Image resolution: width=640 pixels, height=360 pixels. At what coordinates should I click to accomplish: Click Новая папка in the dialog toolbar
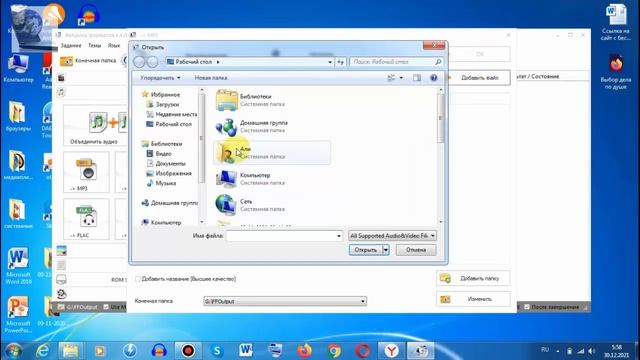coord(211,78)
